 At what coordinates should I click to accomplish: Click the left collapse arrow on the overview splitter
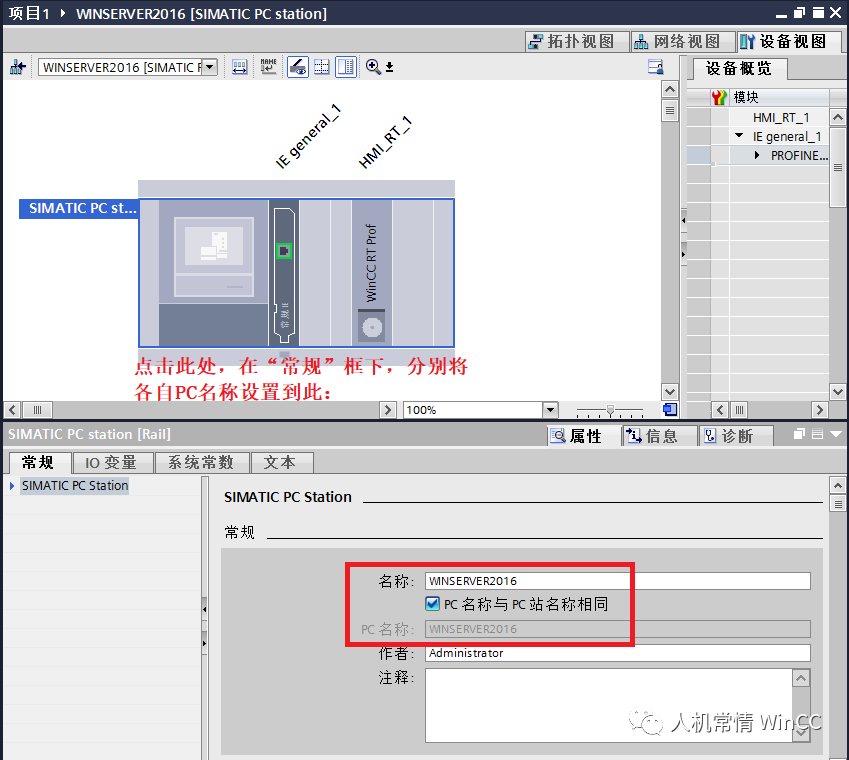tap(683, 220)
